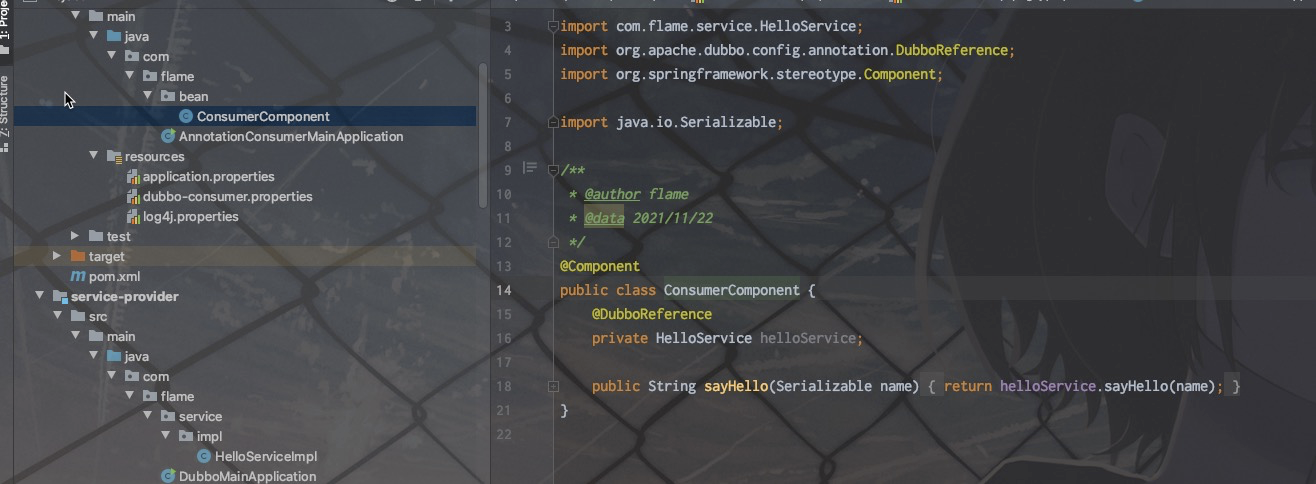Click service-provider module folder icon
Screen dimensions: 1316x484
tap(60, 296)
